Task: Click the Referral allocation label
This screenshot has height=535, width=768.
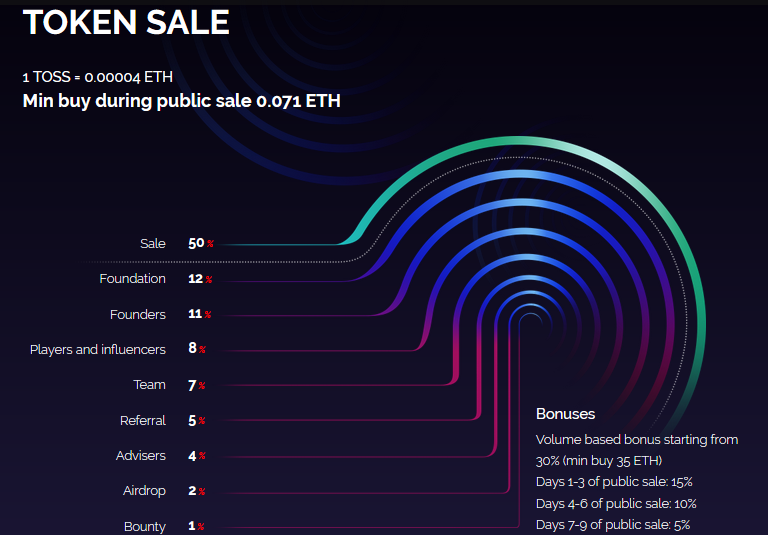Action: [143, 421]
